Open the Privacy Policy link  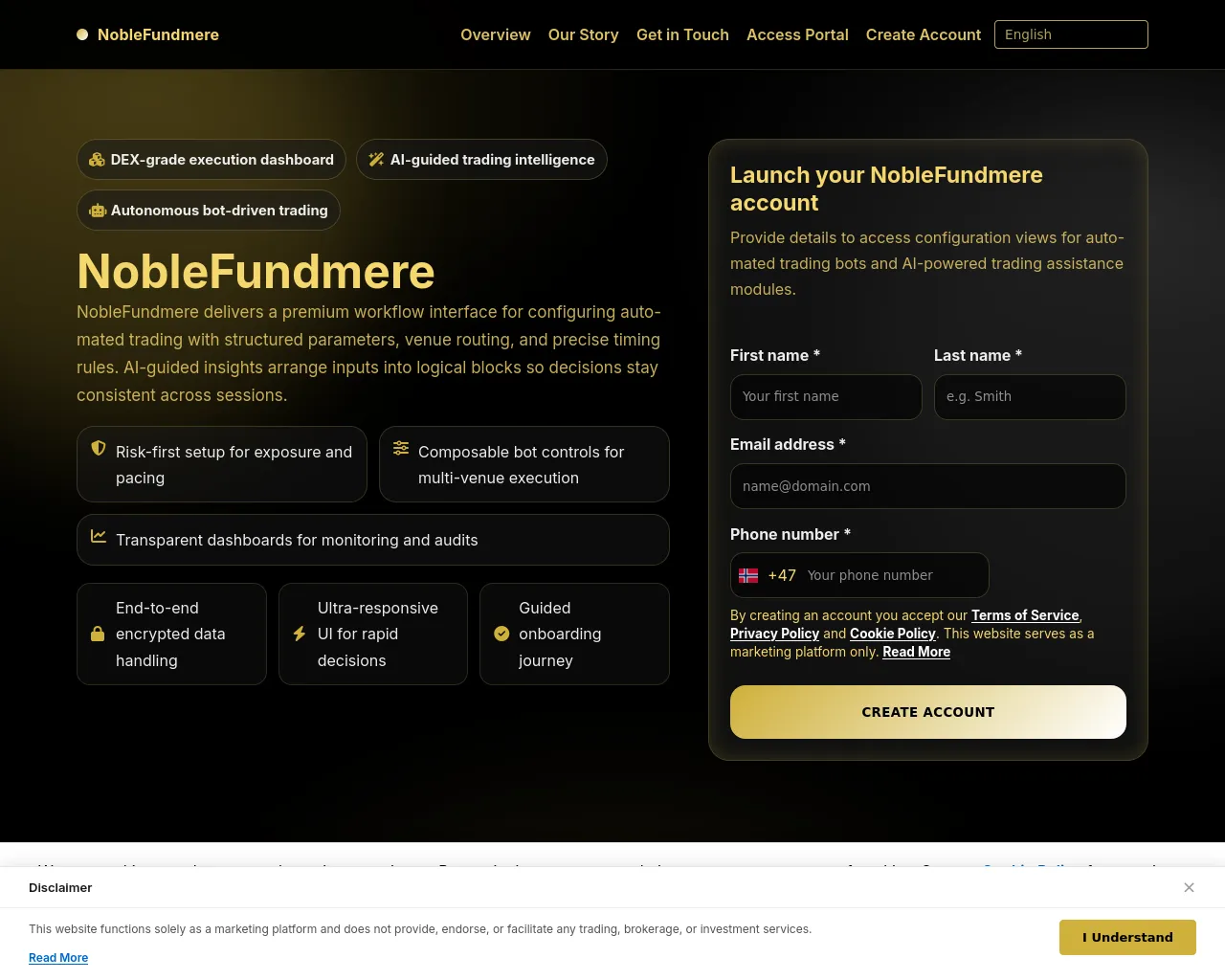[x=774, y=634]
